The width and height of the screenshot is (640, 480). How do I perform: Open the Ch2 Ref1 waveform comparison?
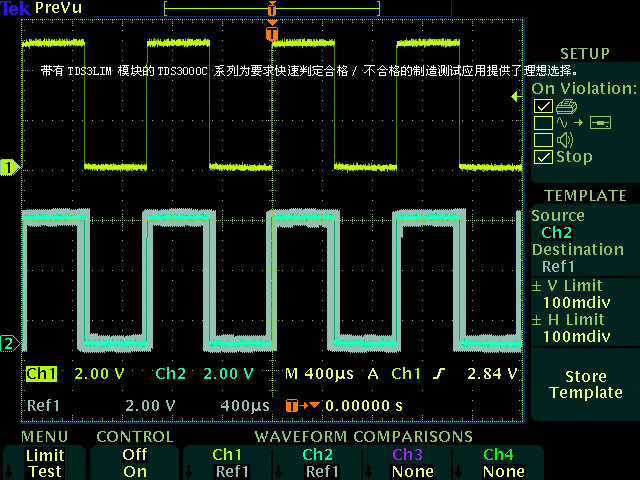[x=318, y=463]
